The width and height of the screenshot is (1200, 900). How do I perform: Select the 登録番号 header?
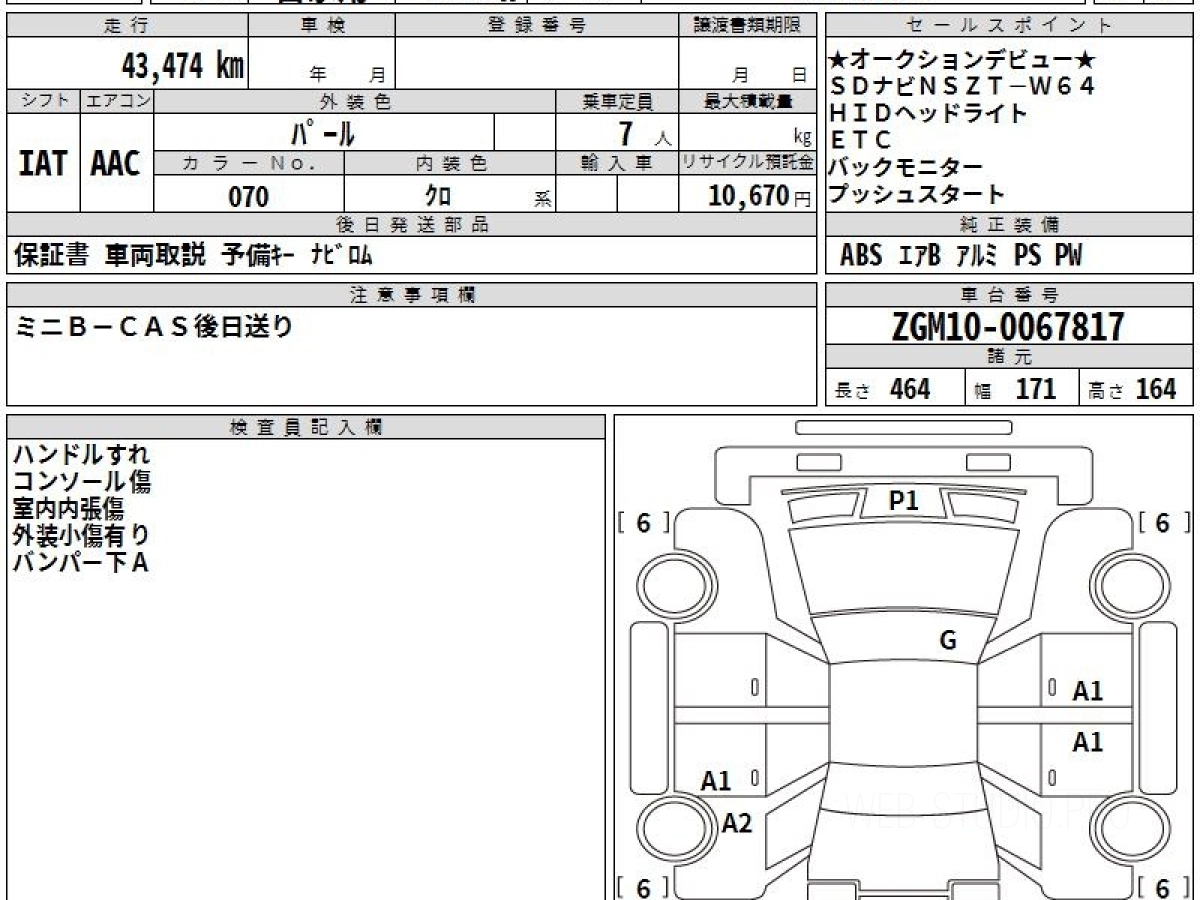pyautogui.click(x=536, y=26)
